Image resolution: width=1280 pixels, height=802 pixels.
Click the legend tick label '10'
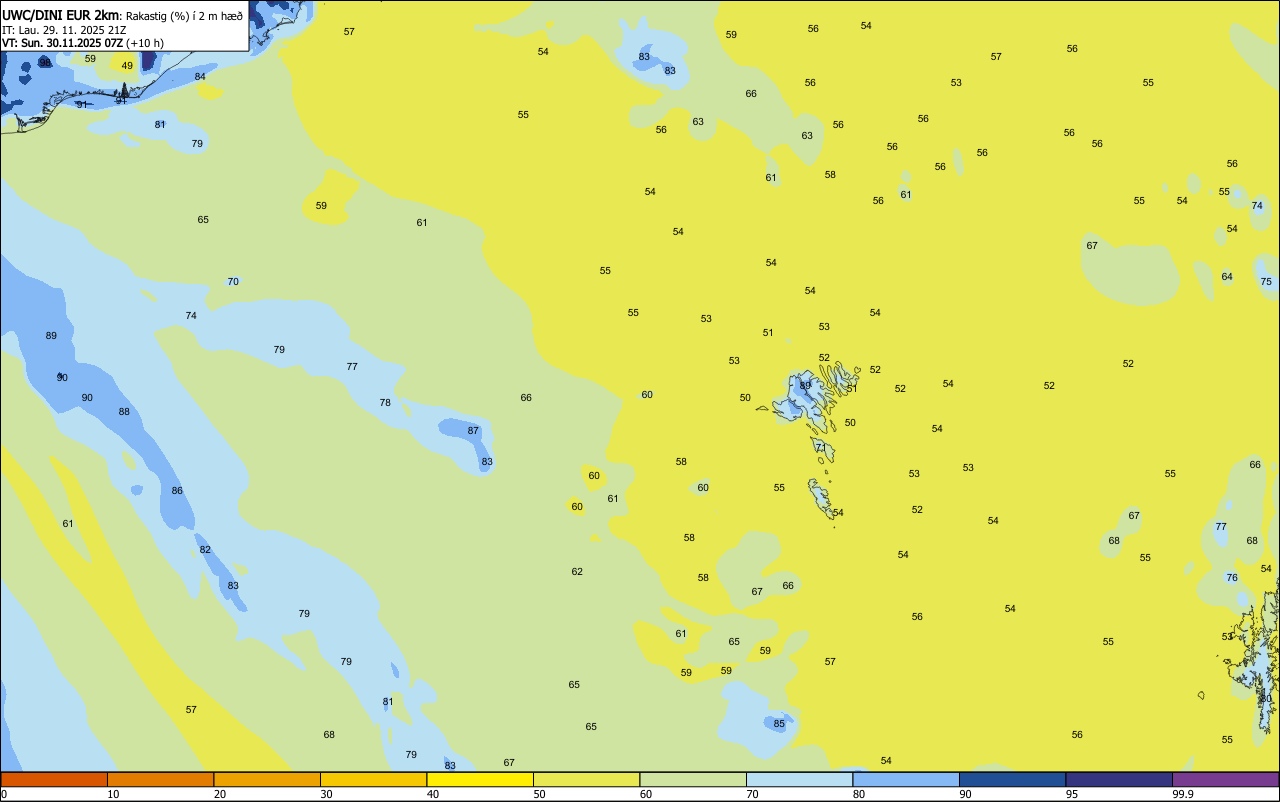click(113, 794)
